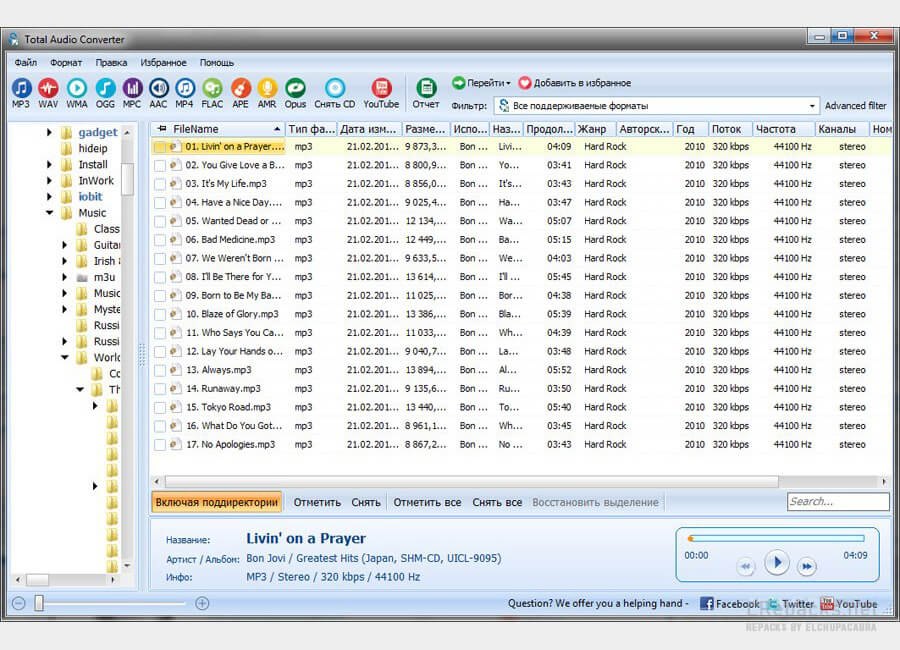Click Снять все to uncheck all

coord(497,502)
